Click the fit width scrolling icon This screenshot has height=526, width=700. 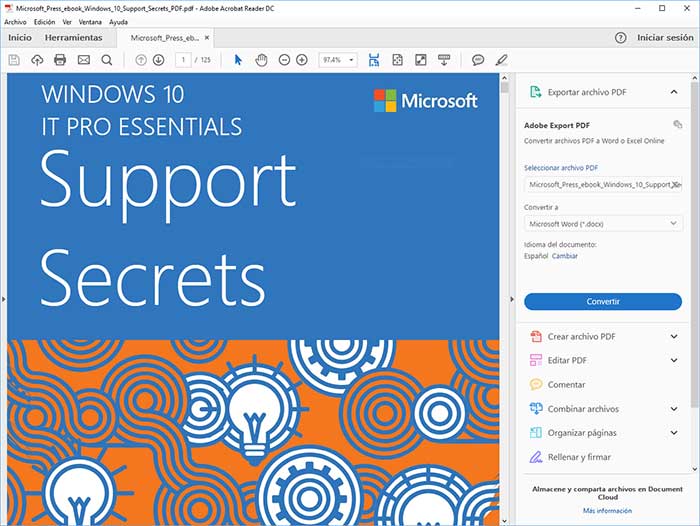click(374, 60)
